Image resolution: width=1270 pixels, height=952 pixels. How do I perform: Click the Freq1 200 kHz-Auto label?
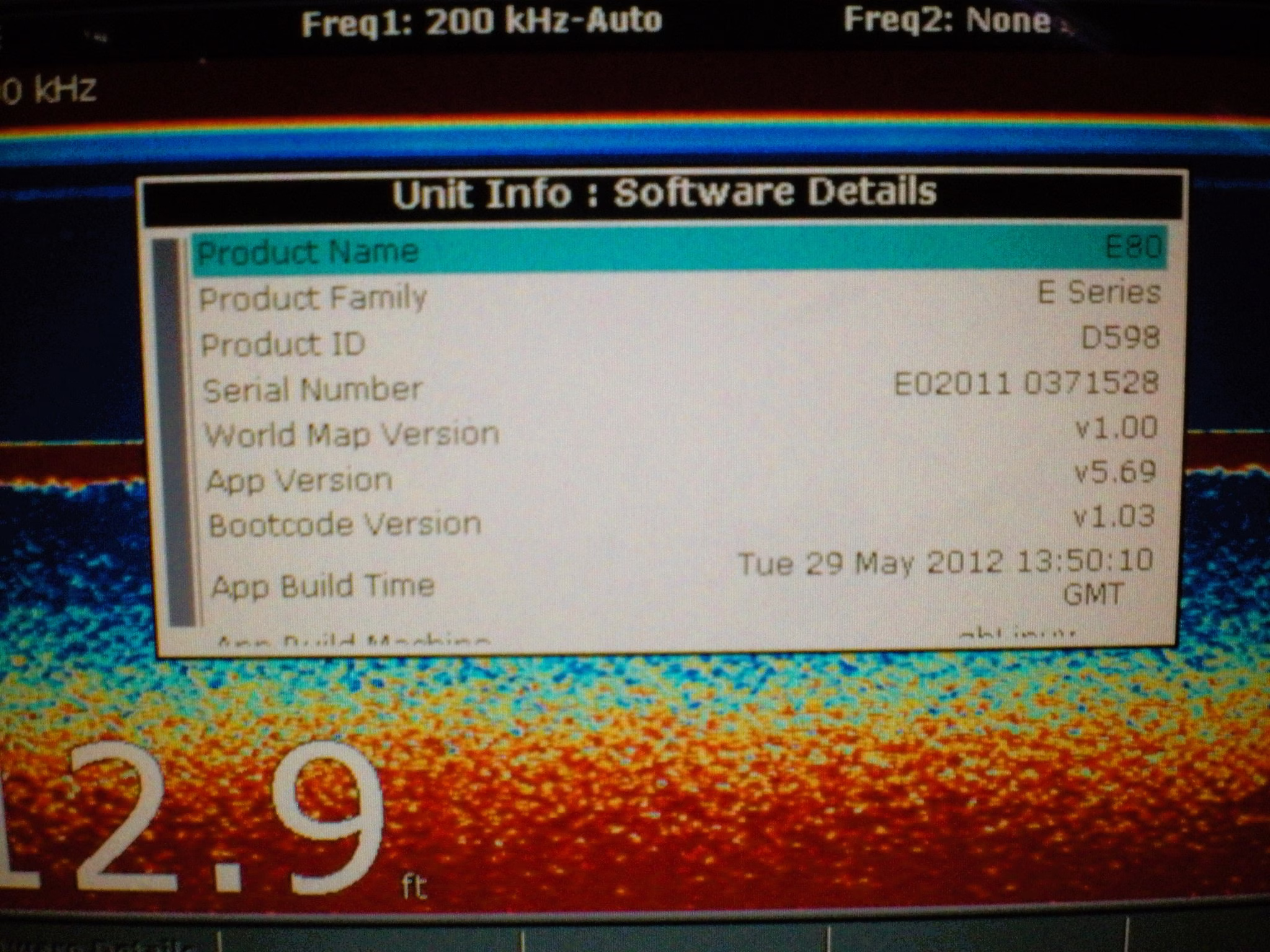pos(482,22)
